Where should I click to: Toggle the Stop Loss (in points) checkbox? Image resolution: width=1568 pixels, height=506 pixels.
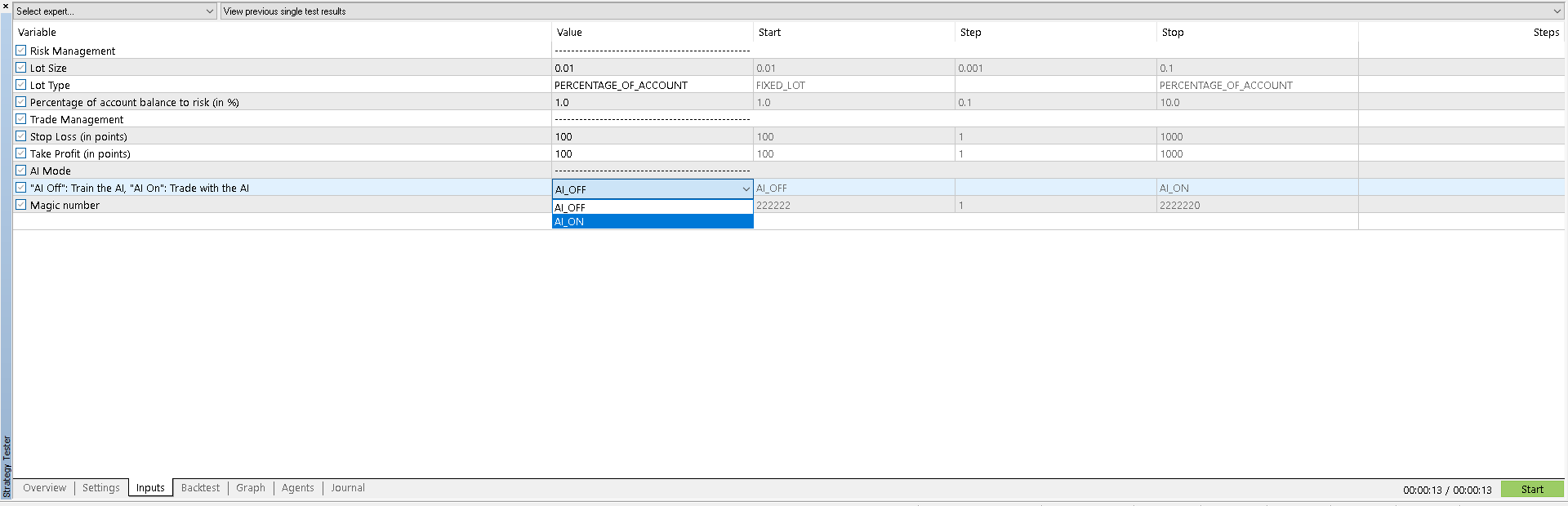pos(21,136)
